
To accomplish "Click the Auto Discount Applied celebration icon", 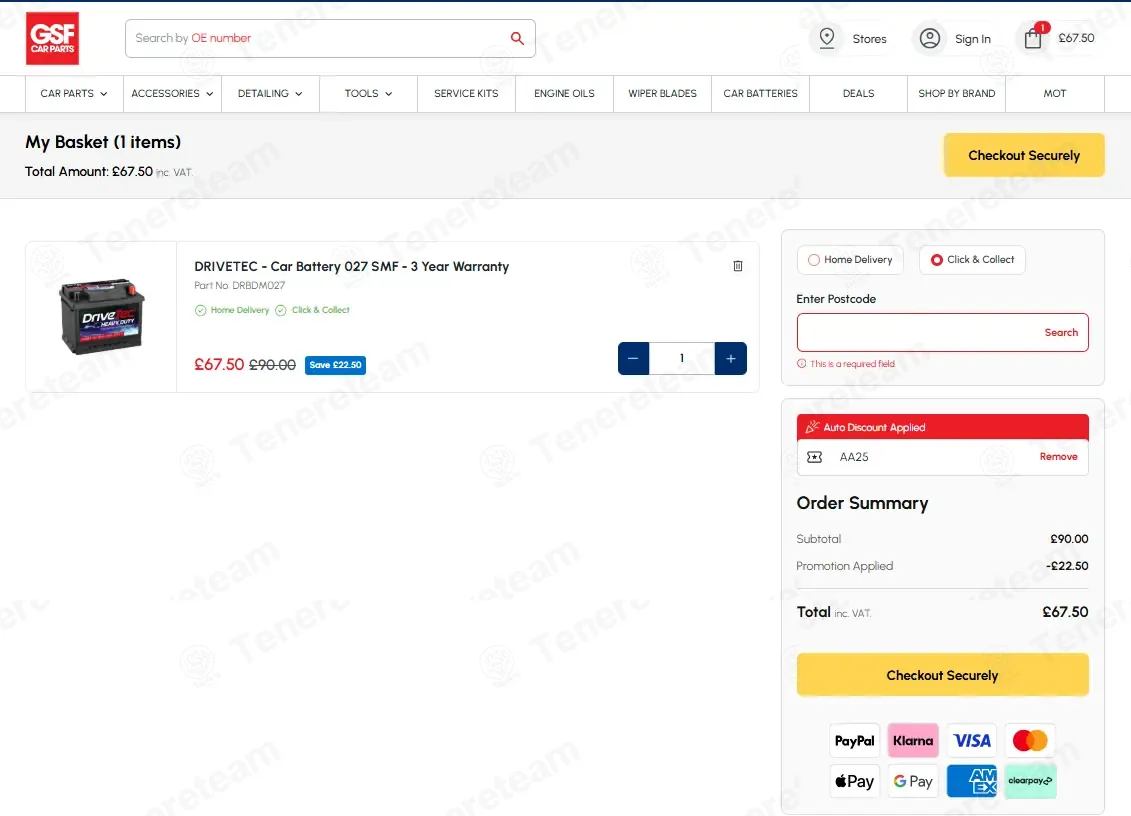I will (x=812, y=427).
